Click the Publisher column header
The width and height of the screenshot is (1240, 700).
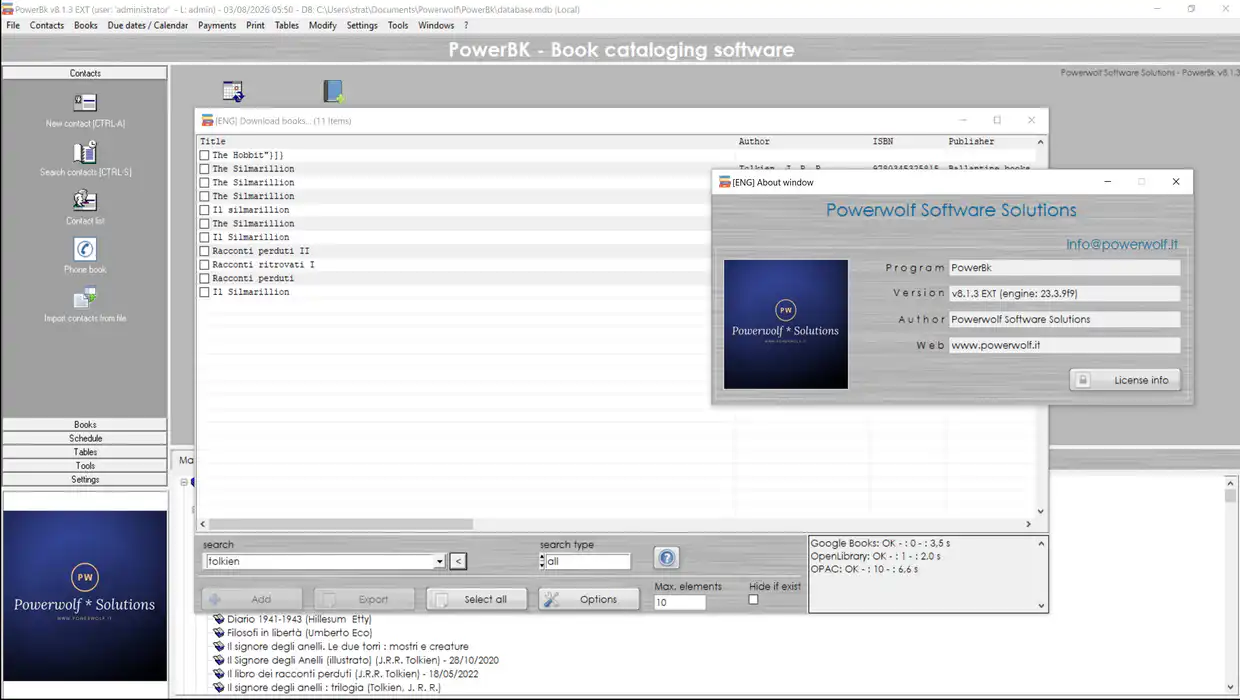[x=971, y=142]
